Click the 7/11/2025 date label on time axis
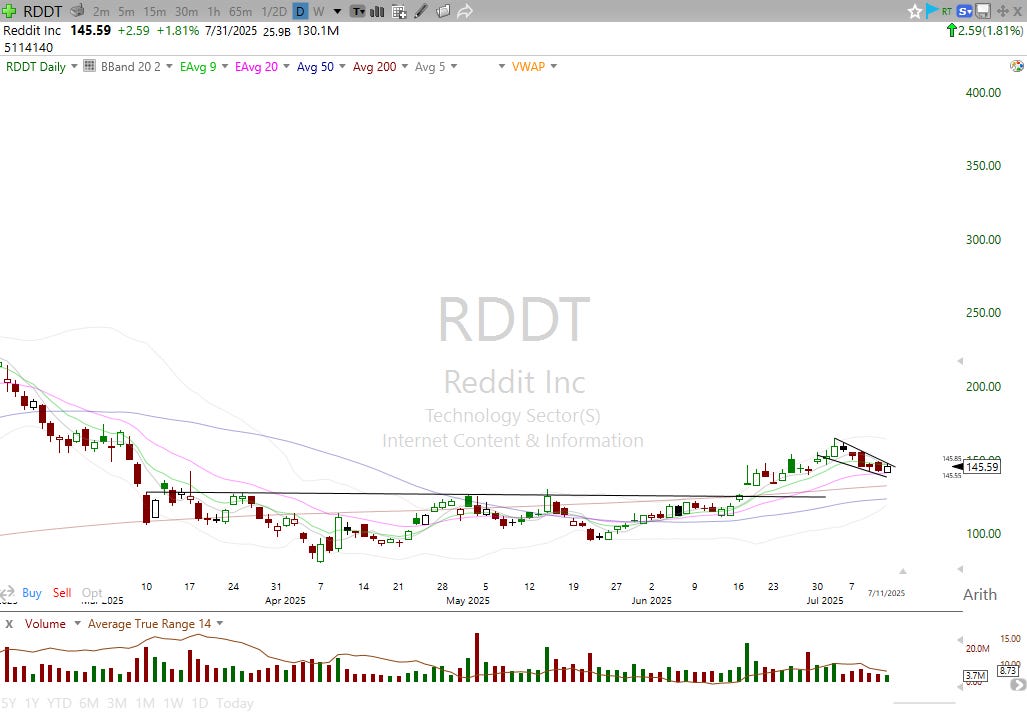 click(886, 593)
